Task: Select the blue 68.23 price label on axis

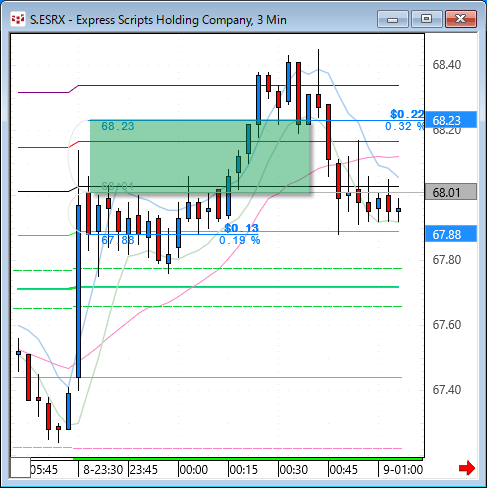Action: click(451, 120)
